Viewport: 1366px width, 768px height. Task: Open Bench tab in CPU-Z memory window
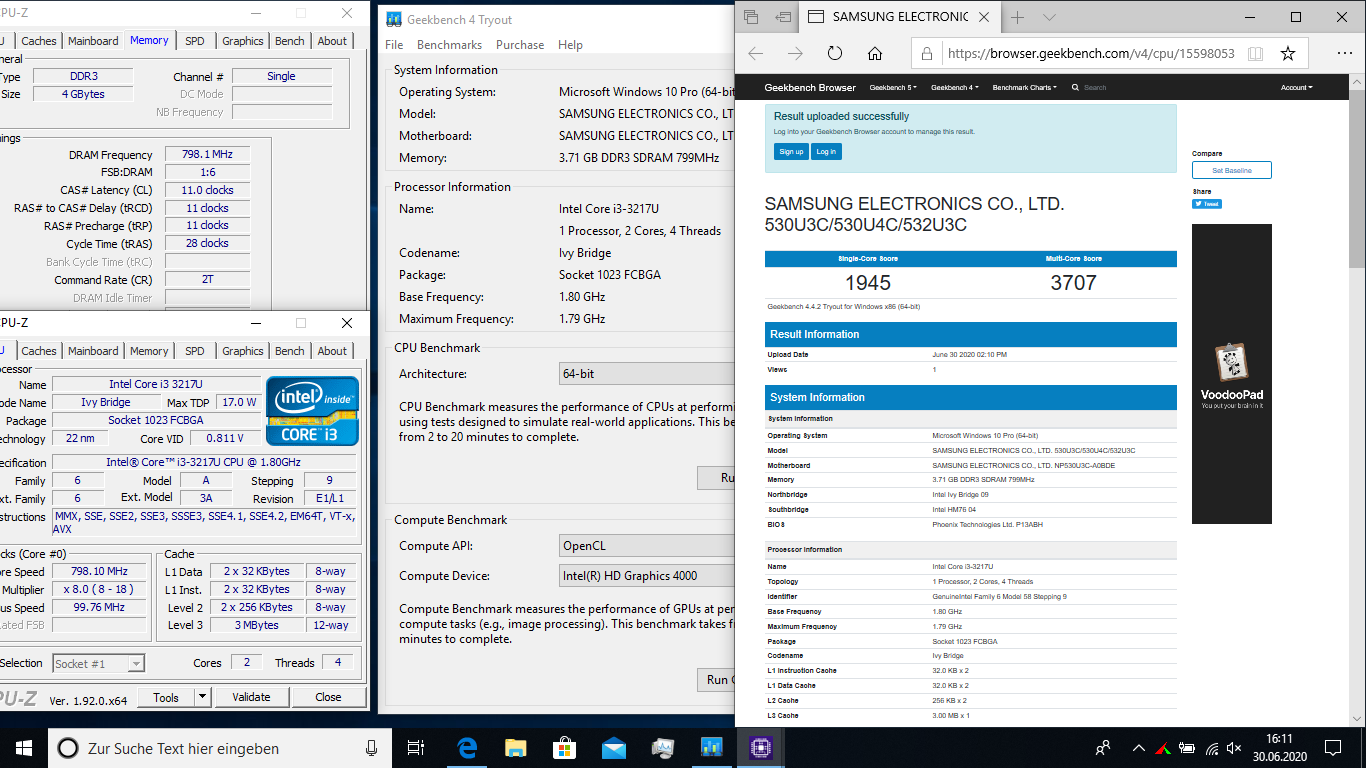point(290,41)
